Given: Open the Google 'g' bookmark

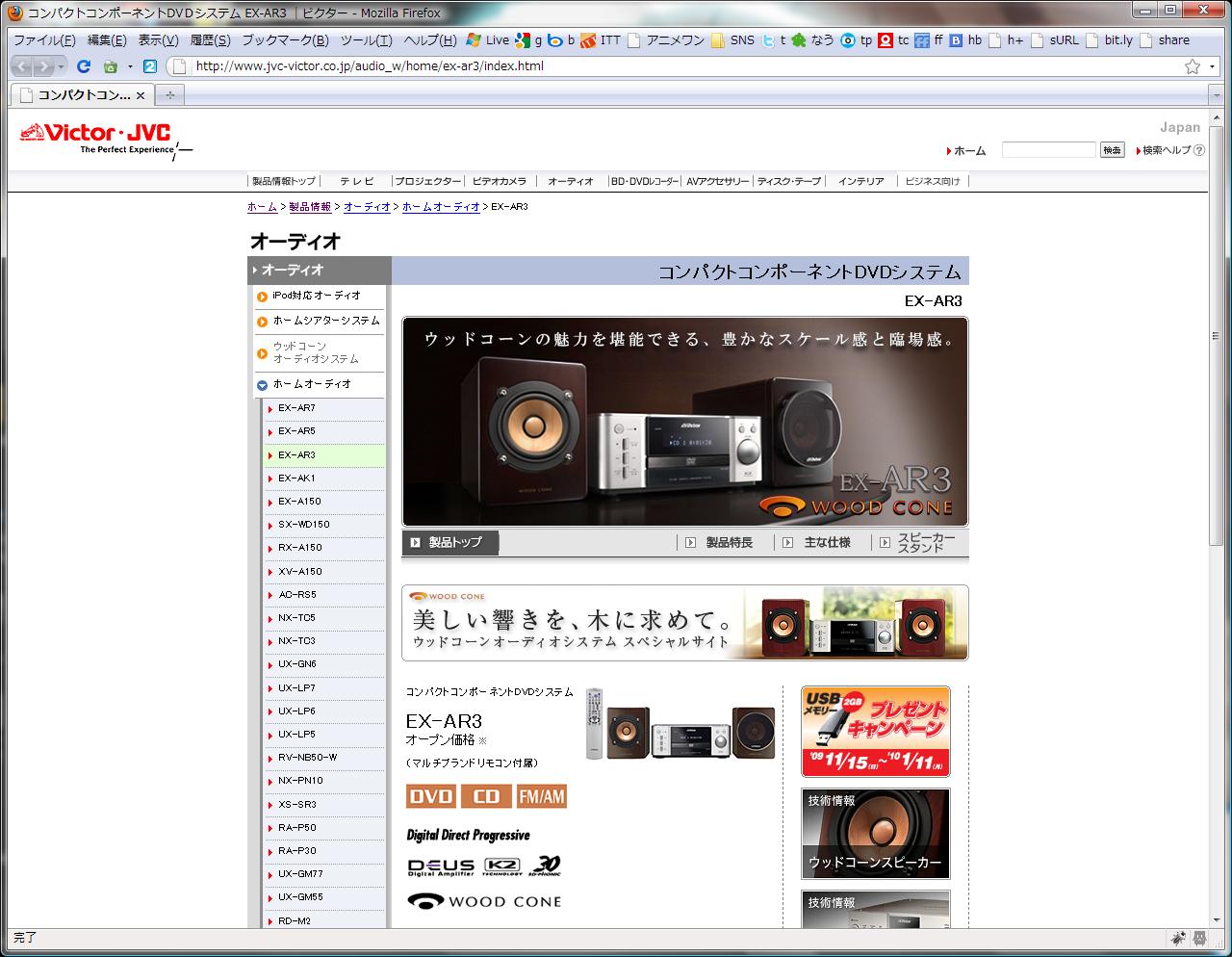Looking at the screenshot, I should tap(528, 40).
